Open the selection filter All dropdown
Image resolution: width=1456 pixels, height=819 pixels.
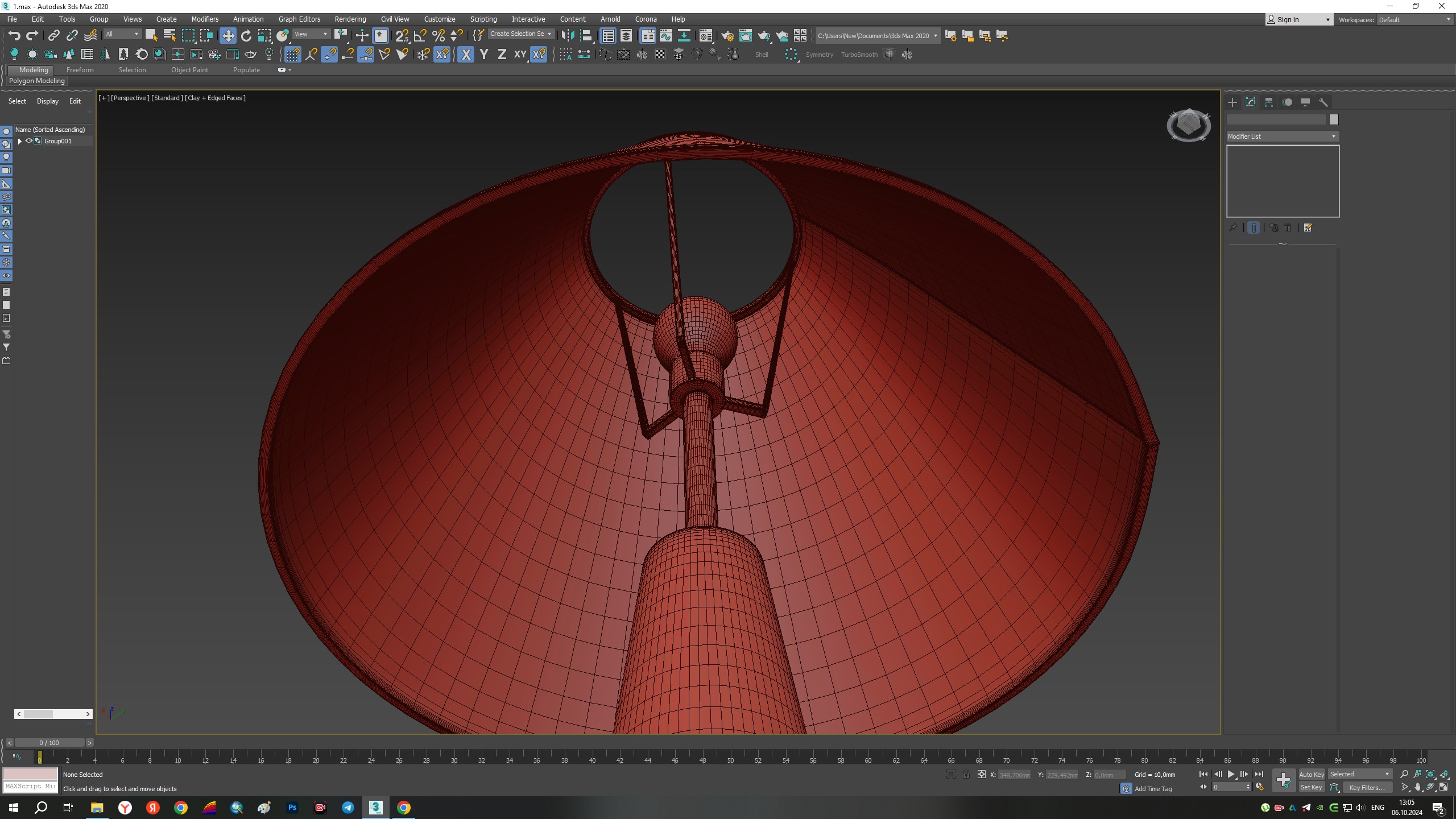pos(122,34)
